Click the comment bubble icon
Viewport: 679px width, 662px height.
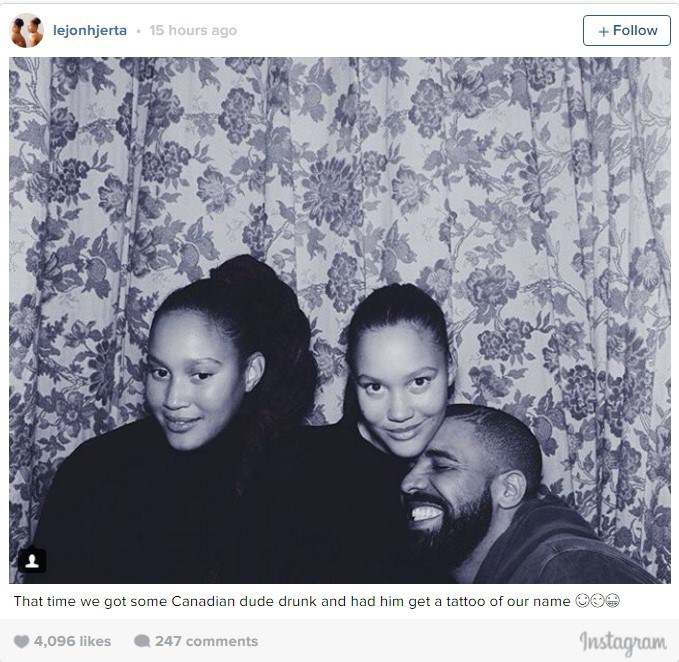point(142,641)
